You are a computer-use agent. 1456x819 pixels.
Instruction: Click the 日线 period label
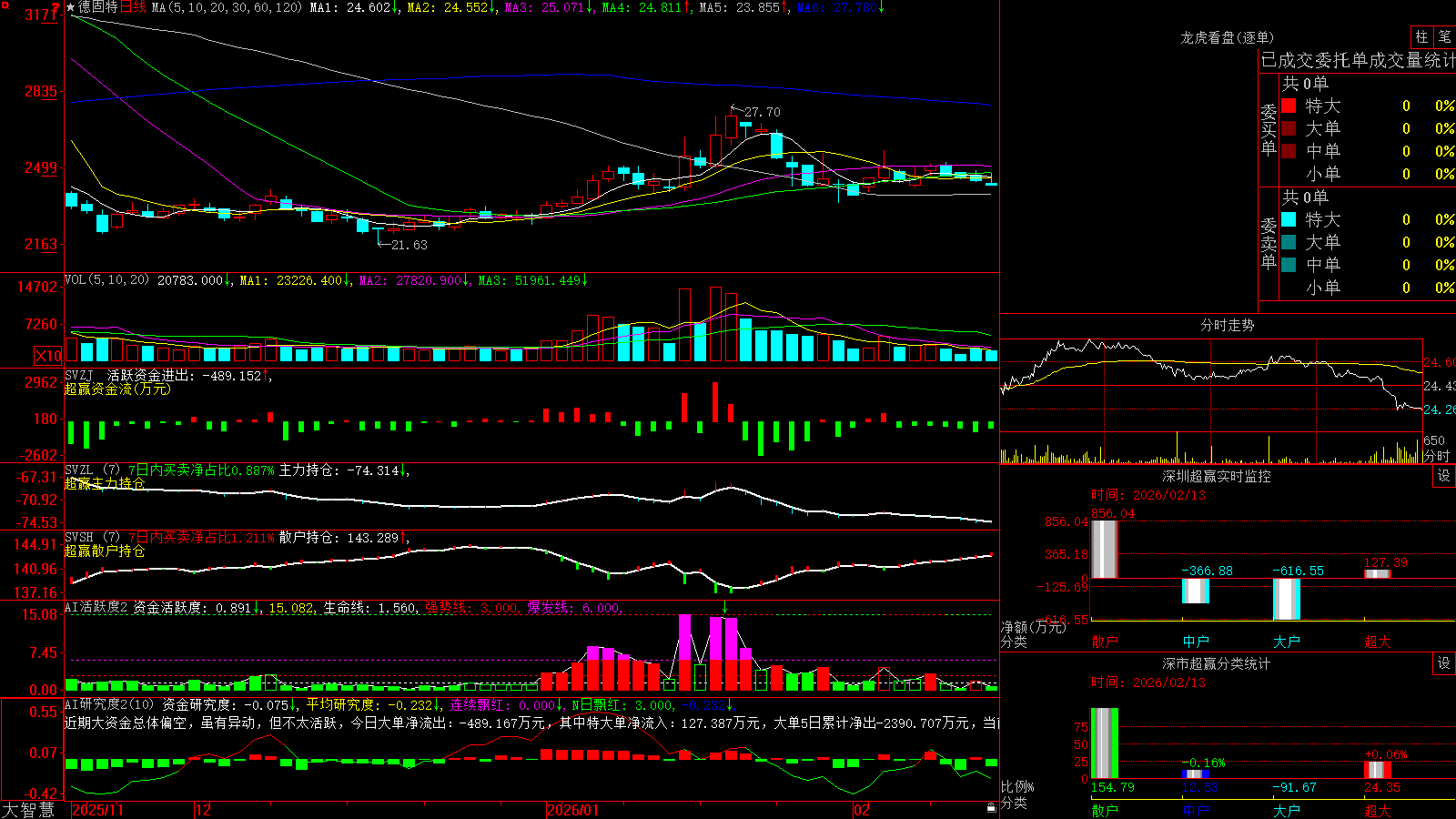click(x=133, y=7)
